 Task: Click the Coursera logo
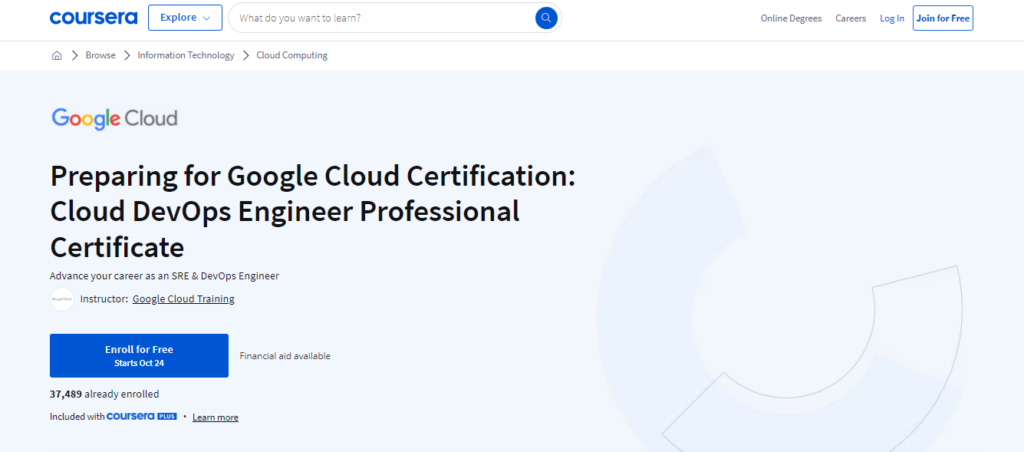(93, 18)
